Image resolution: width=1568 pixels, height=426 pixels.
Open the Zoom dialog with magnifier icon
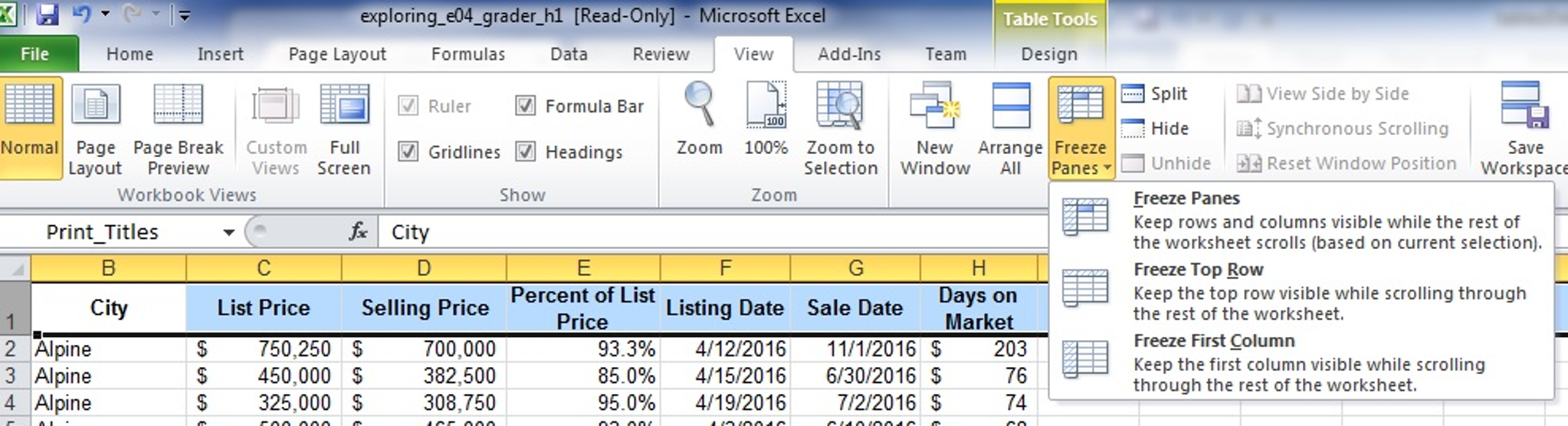[699, 119]
